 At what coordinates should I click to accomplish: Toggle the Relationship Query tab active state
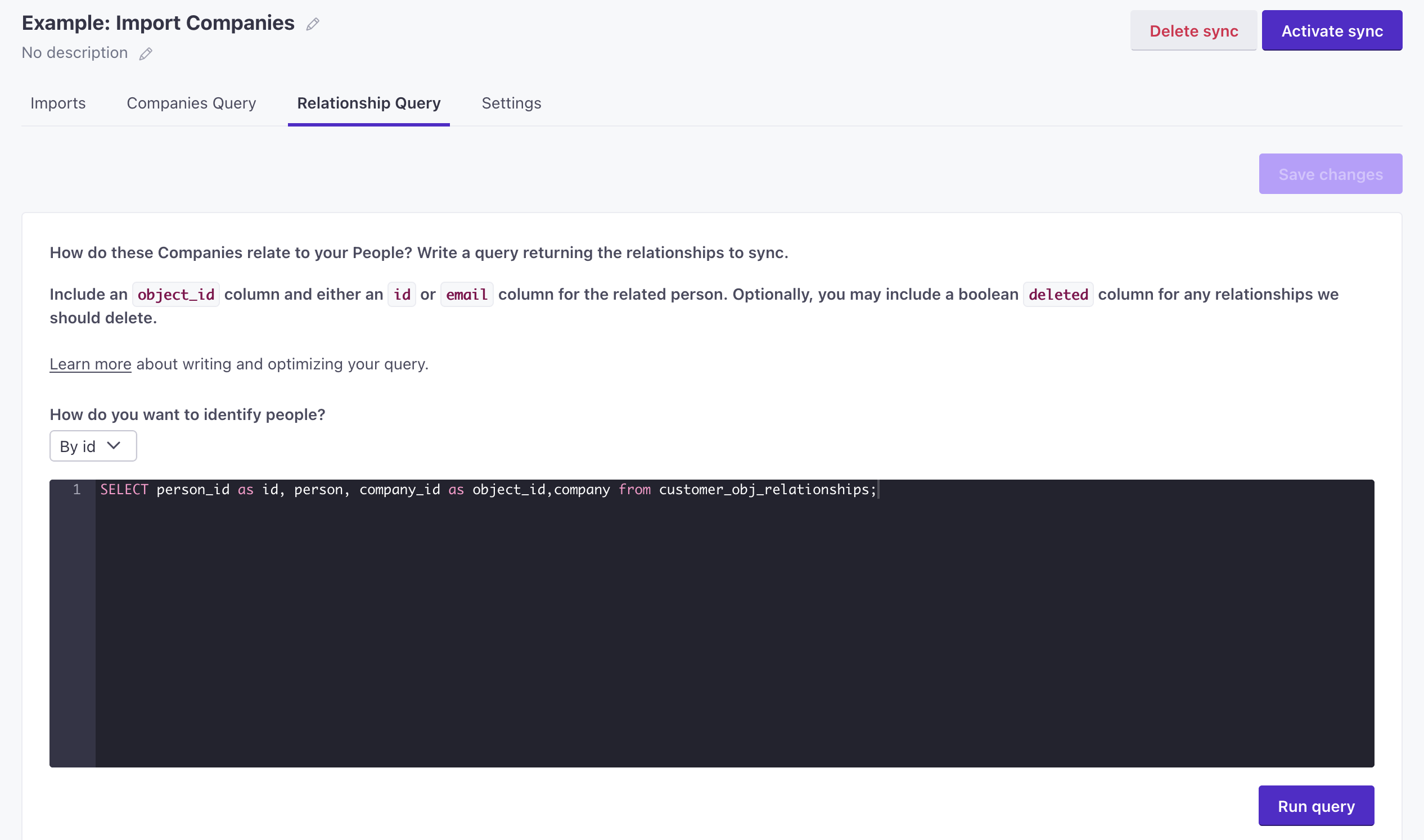click(x=369, y=102)
